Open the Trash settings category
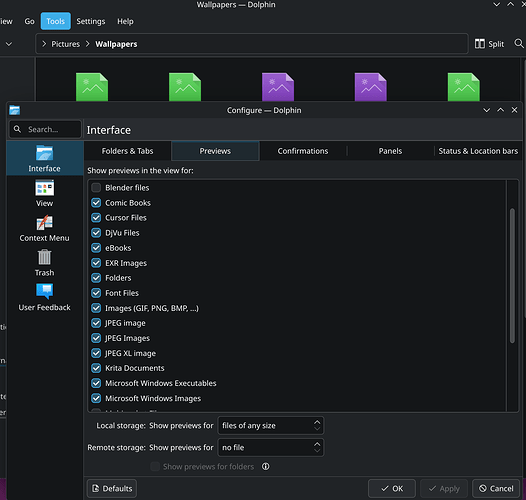526x500 pixels. tap(44, 263)
